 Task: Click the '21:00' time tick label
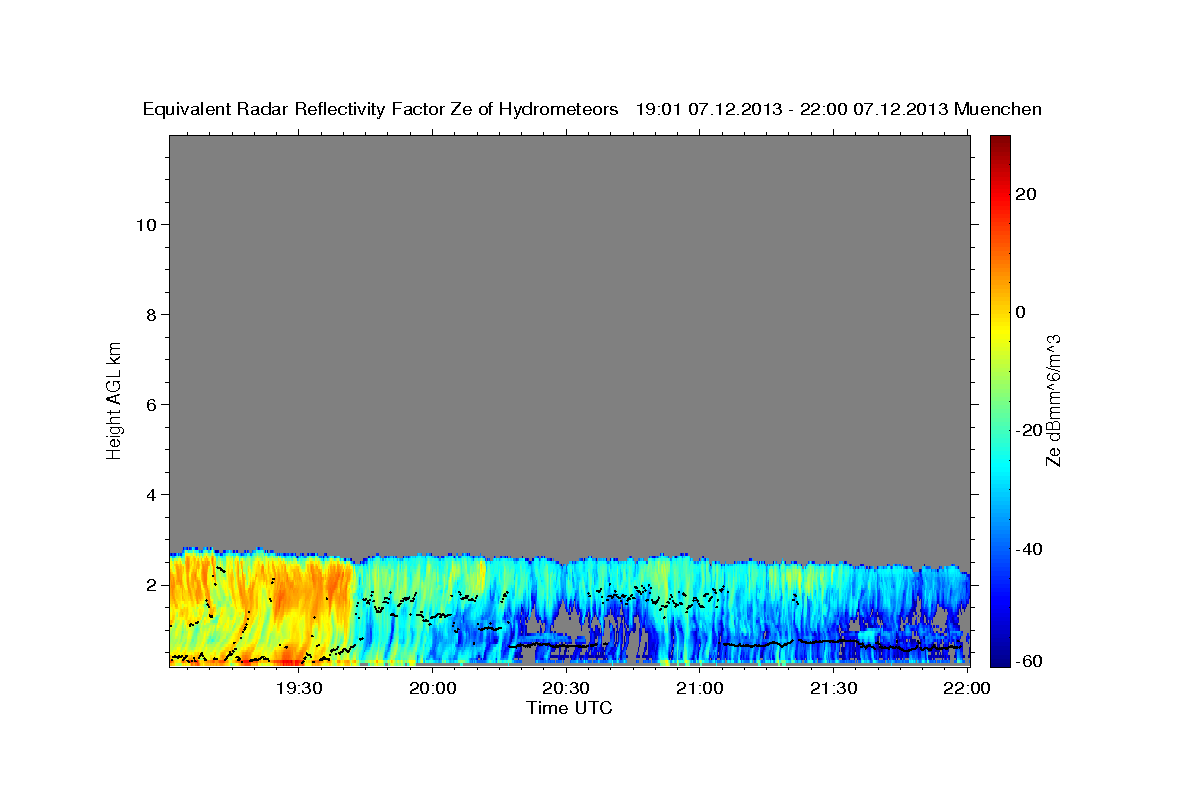(x=700, y=688)
